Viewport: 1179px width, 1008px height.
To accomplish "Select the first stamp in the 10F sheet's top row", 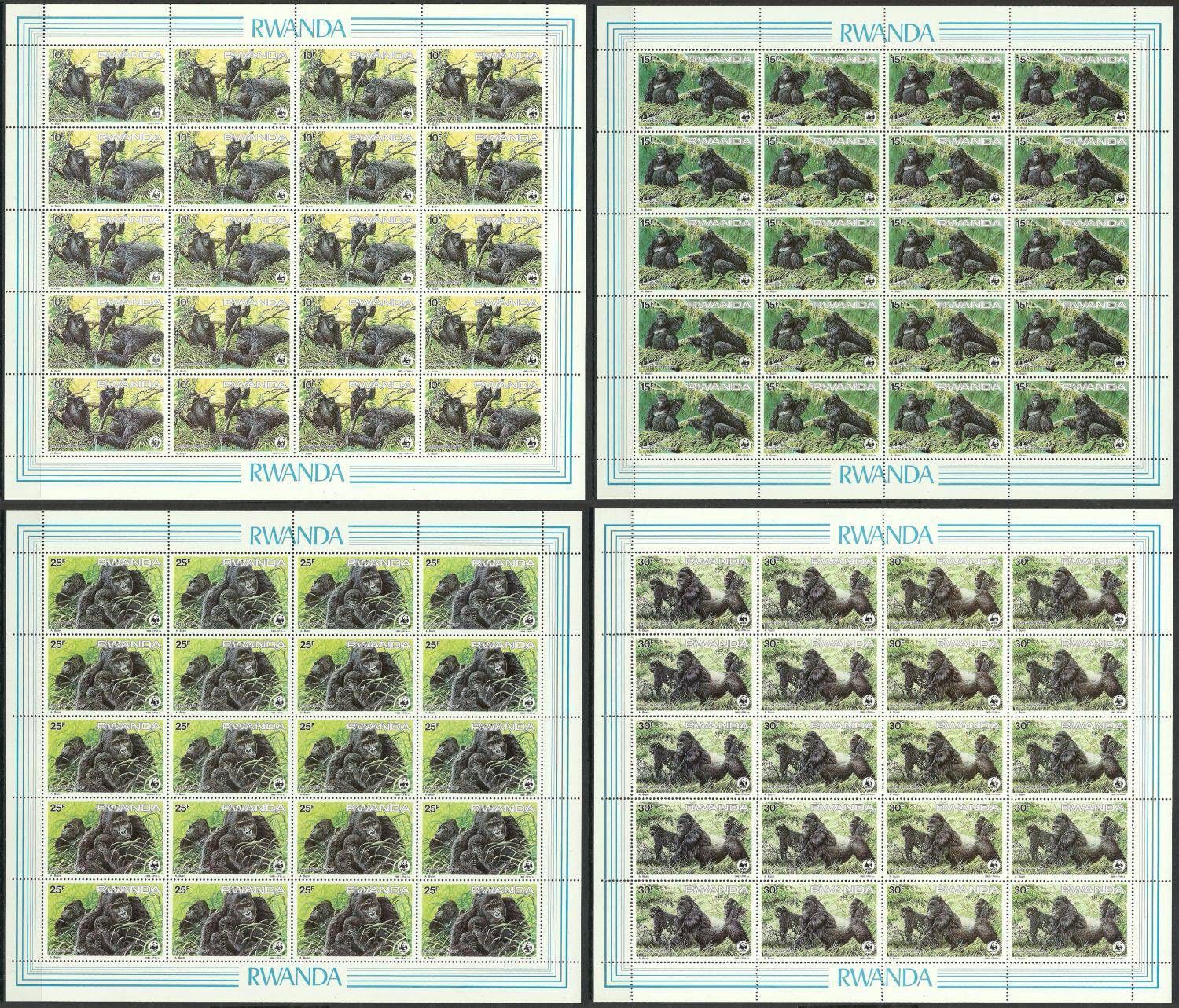I will pos(108,86).
